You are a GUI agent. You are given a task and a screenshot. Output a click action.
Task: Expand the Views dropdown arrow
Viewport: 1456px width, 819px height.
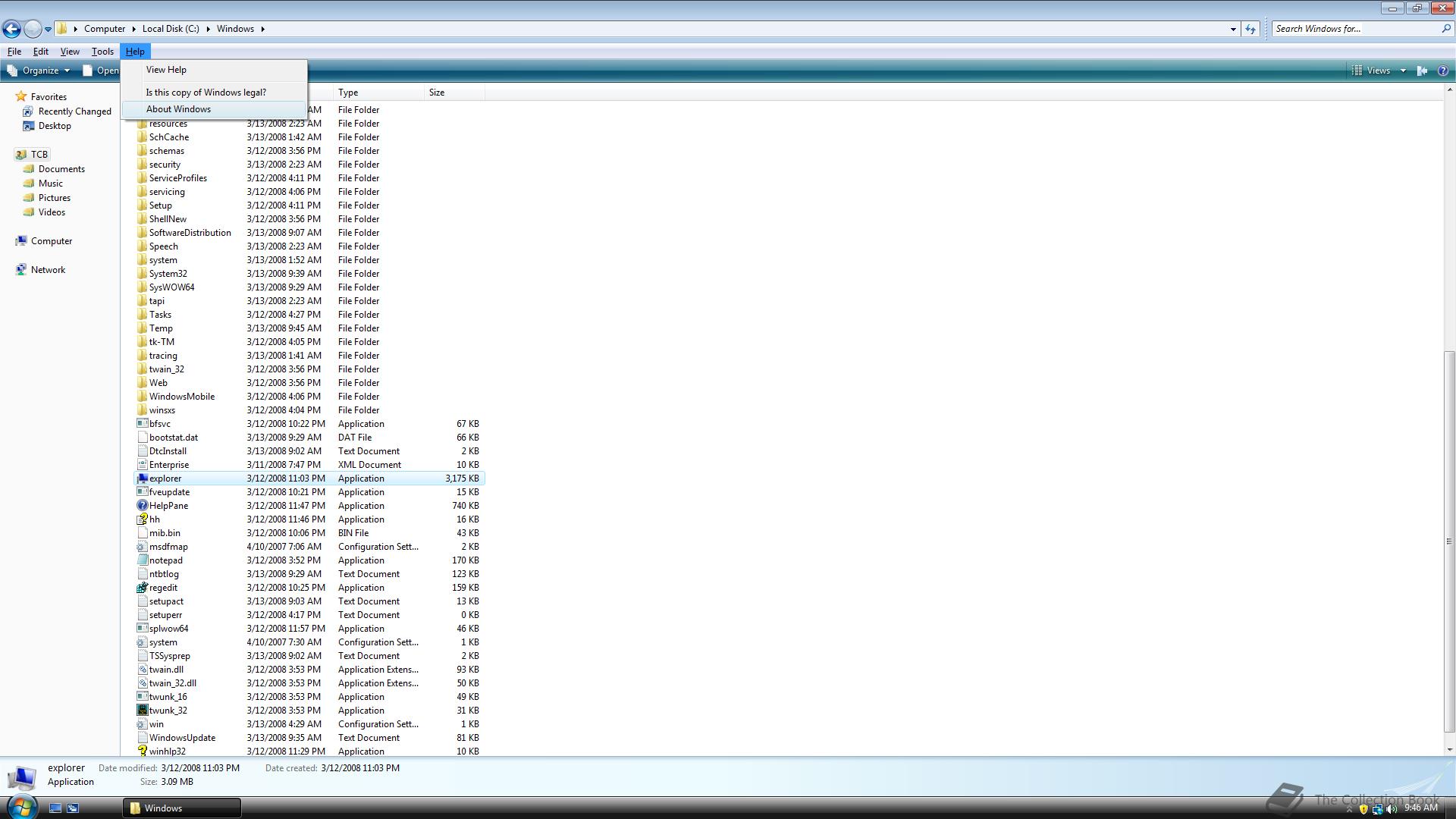(x=1402, y=71)
